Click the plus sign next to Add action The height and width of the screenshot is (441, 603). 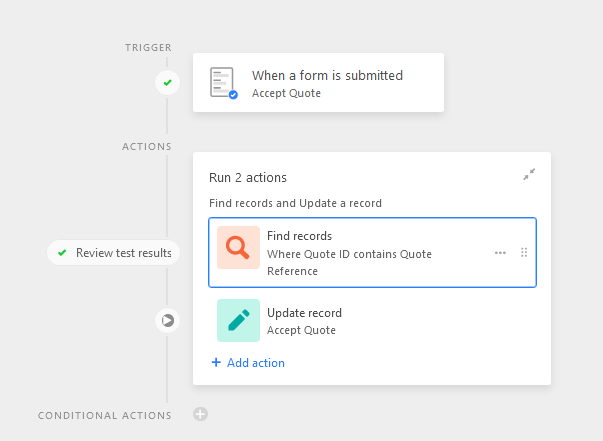click(216, 362)
